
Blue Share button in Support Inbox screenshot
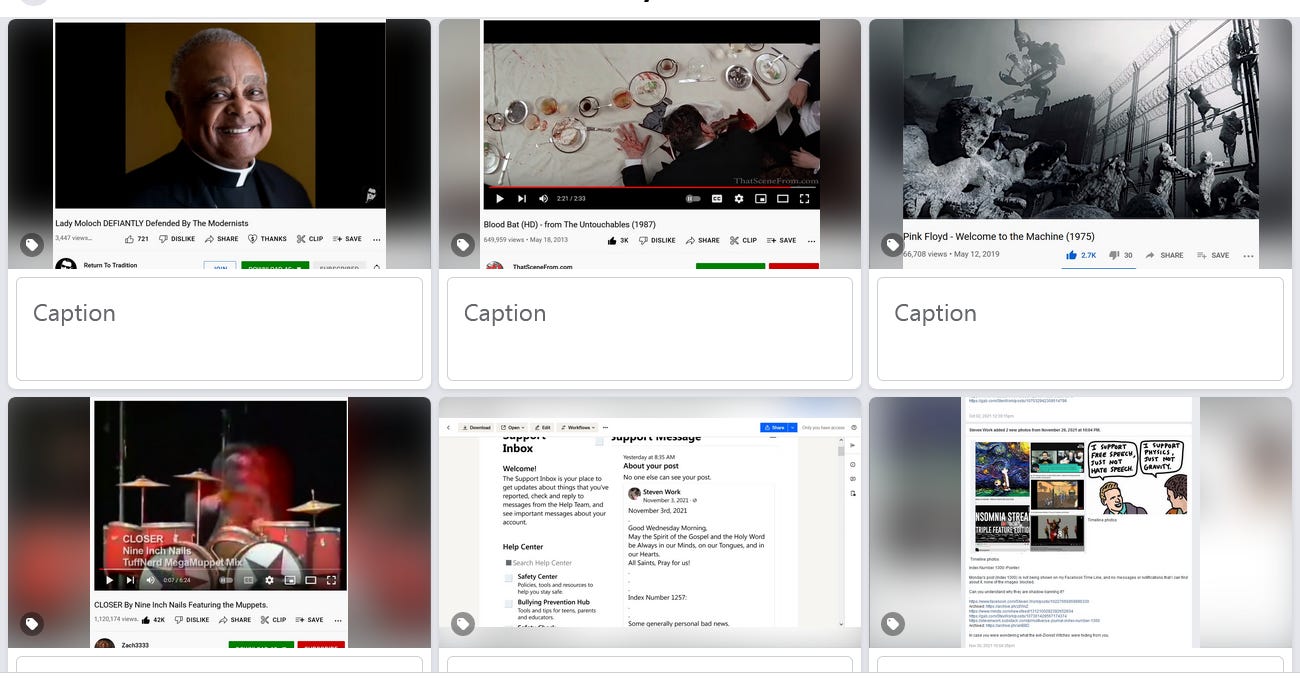pyautogui.click(x=777, y=427)
